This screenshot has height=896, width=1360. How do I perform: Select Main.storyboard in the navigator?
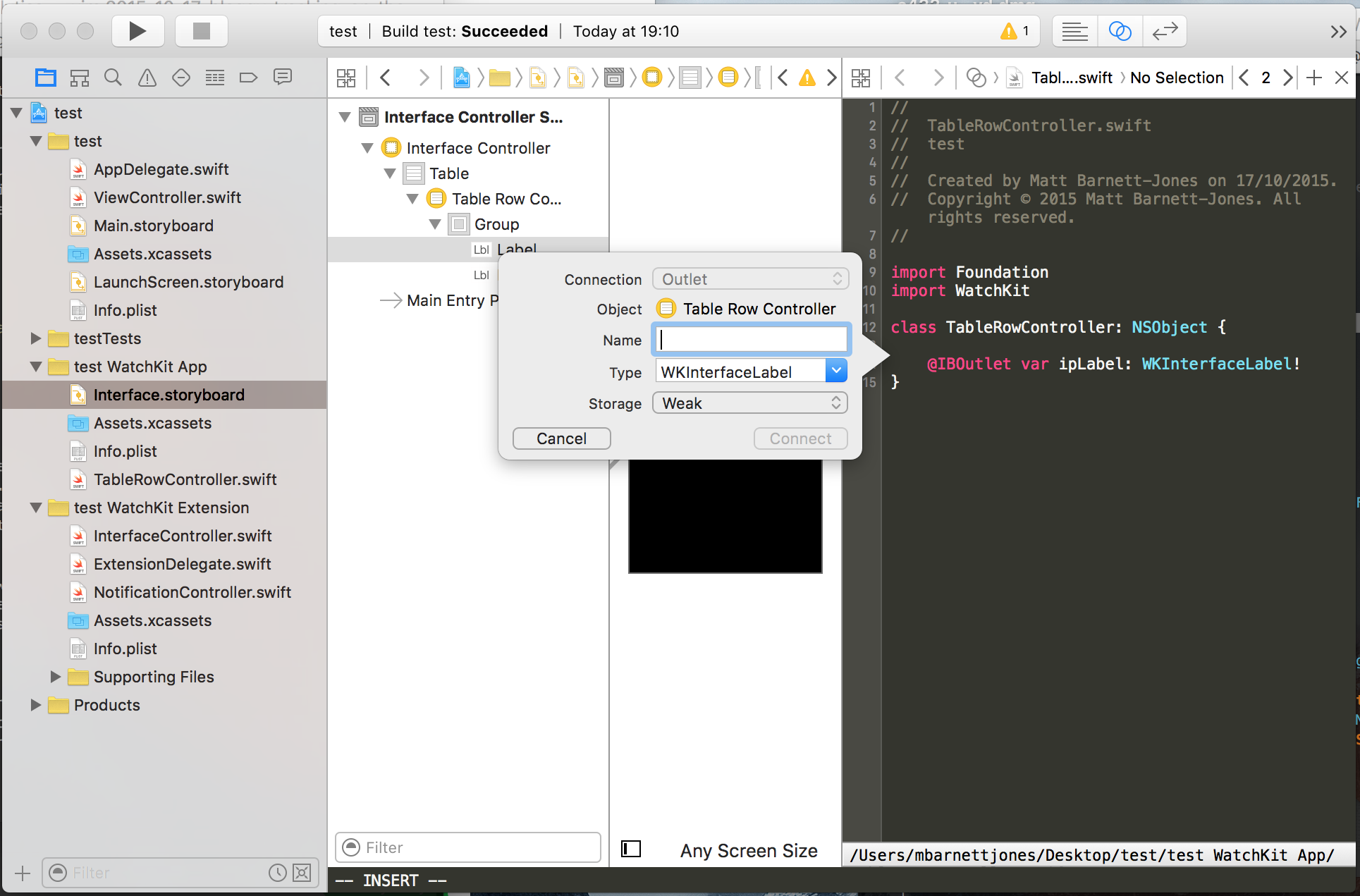click(153, 226)
